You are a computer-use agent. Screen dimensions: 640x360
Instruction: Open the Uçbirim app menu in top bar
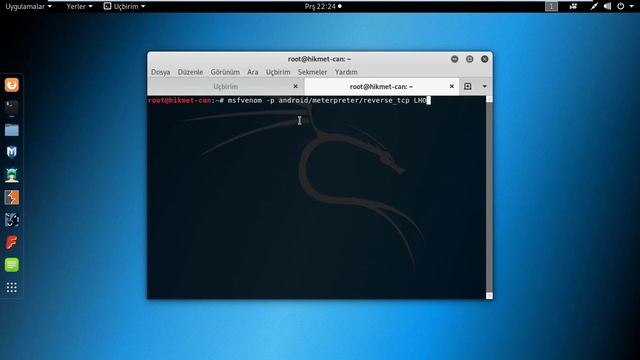[x=124, y=6]
